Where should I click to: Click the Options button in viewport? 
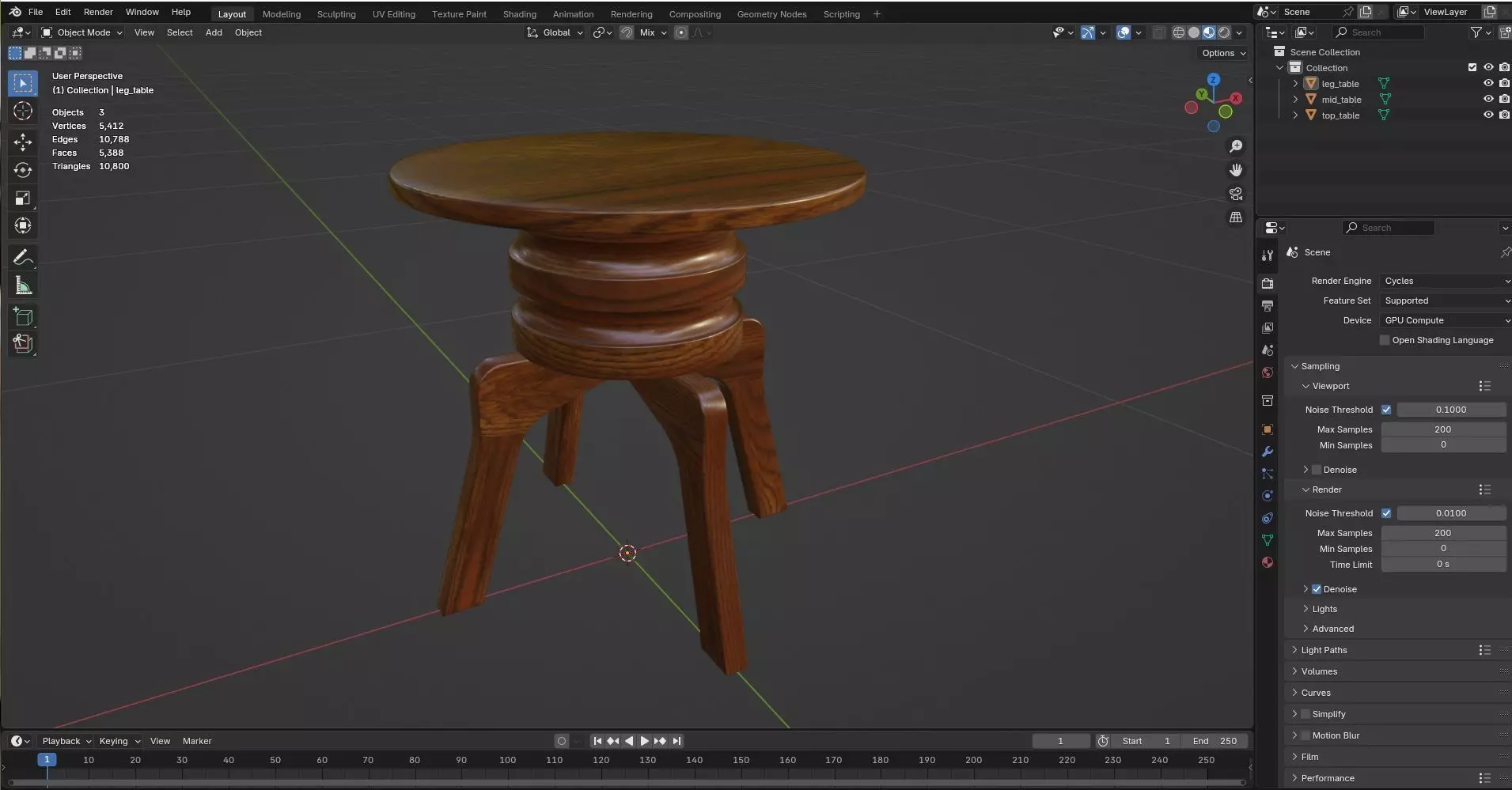pos(1223,53)
